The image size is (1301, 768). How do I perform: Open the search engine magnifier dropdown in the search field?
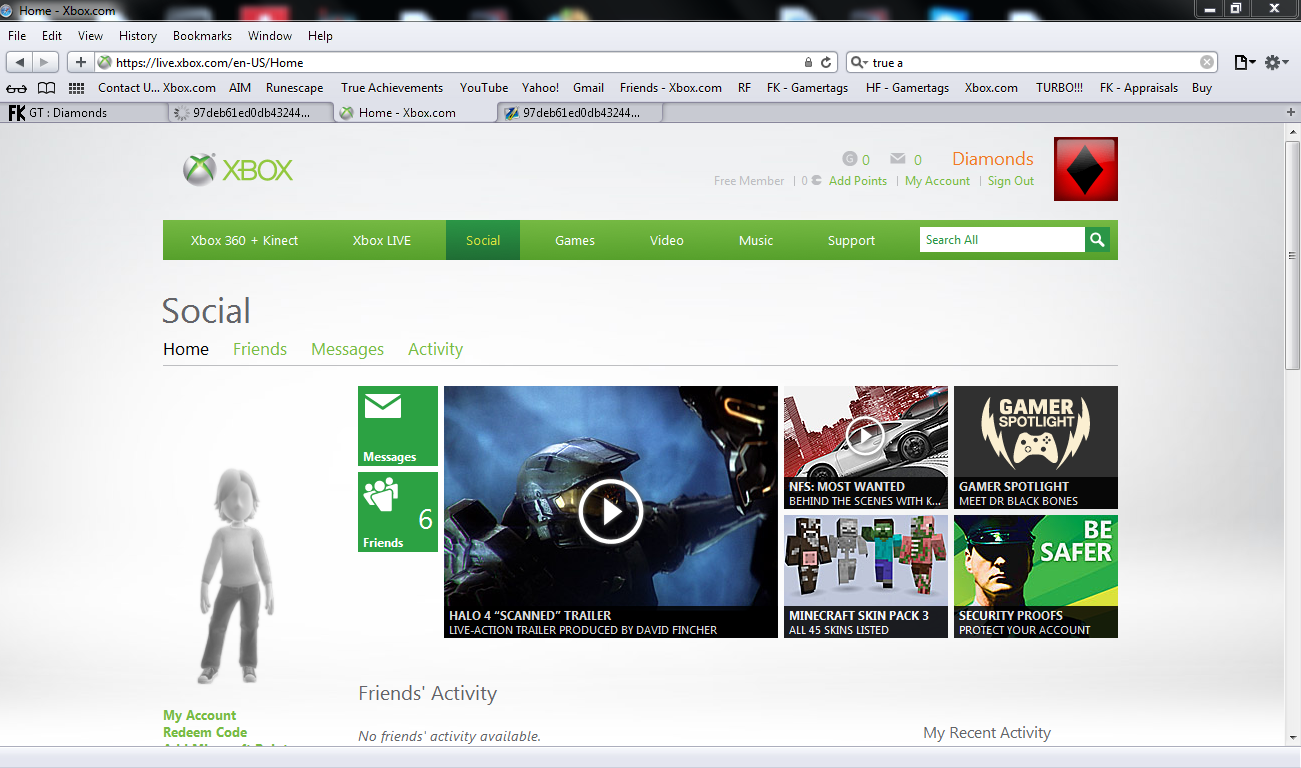(858, 62)
